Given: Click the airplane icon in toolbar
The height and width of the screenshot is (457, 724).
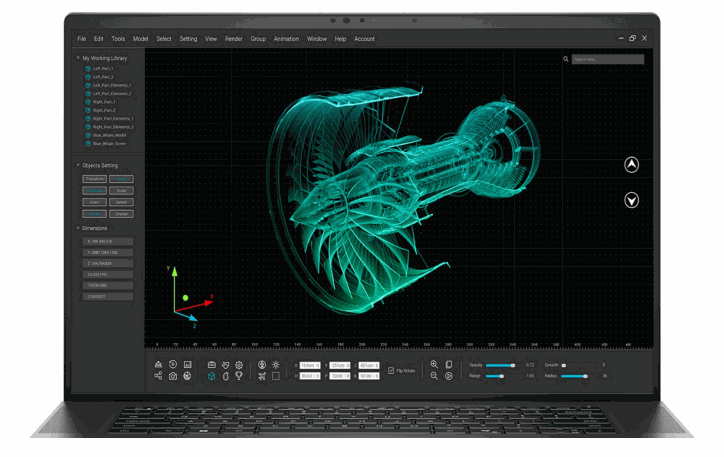Looking at the screenshot, I should click(x=262, y=376).
